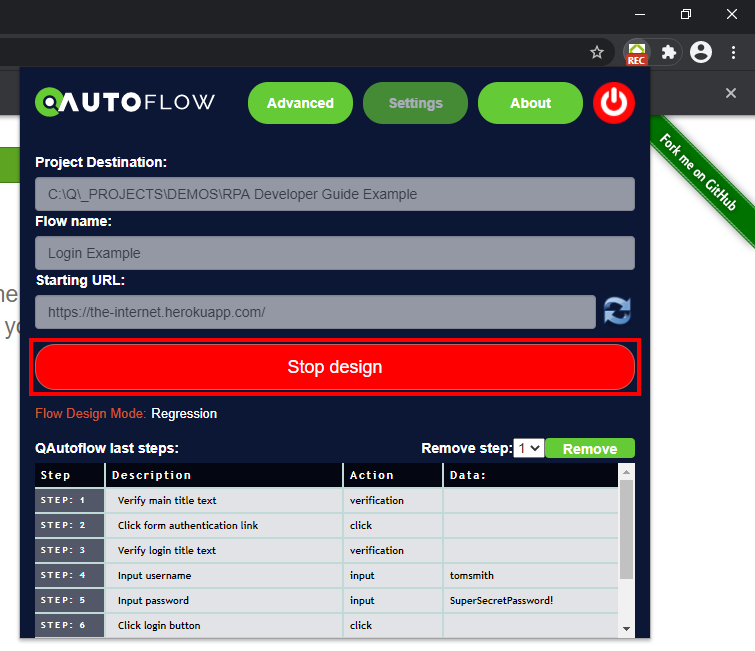Image resolution: width=755 pixels, height=651 pixels.
Task: Click the Data: column header
Action: point(531,475)
